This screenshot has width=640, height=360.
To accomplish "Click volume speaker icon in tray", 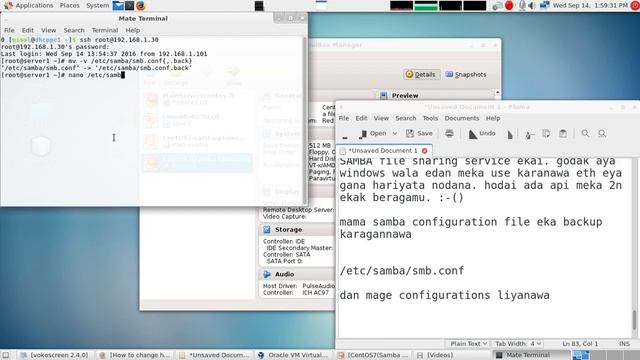I will tap(531, 5).
